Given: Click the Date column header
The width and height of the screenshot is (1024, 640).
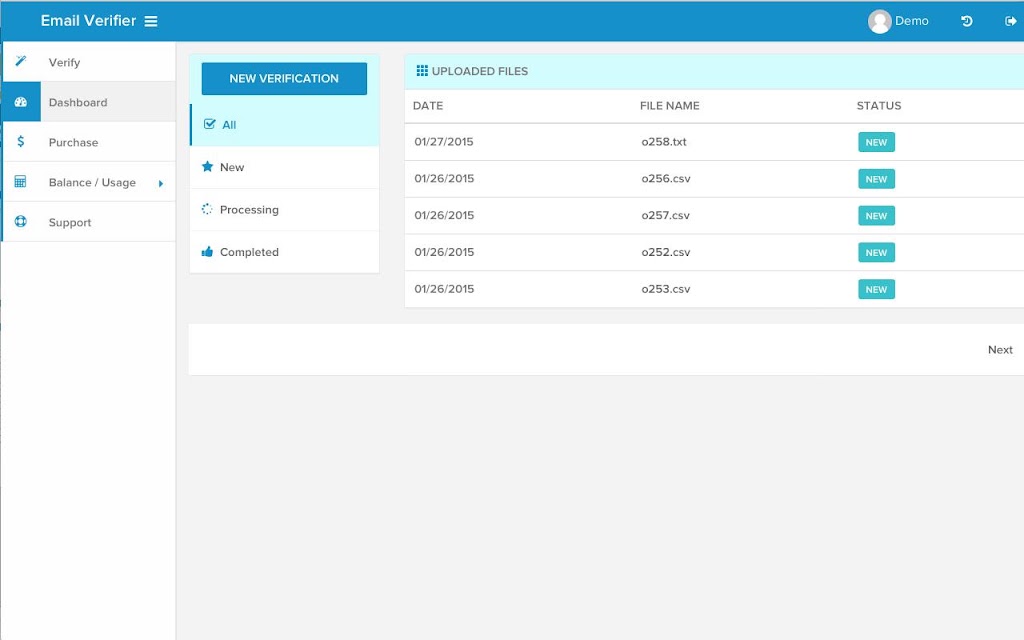Looking at the screenshot, I should 428,106.
